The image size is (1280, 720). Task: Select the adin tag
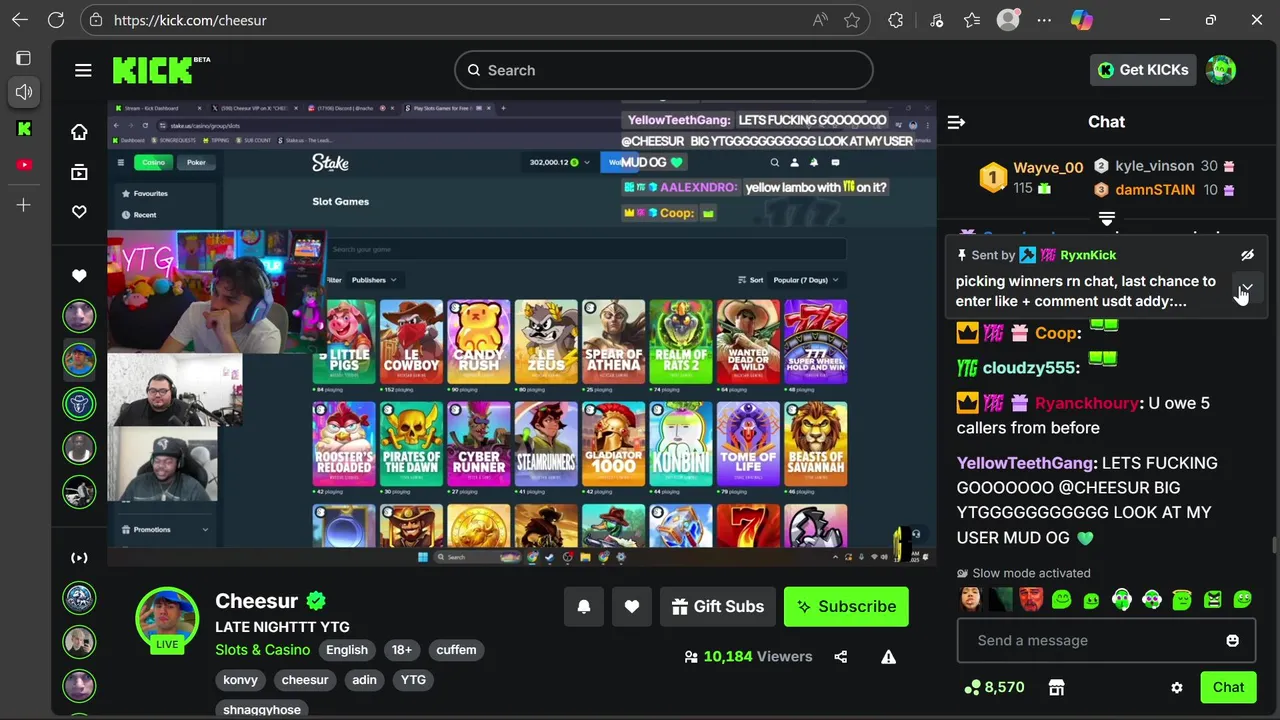pos(364,680)
